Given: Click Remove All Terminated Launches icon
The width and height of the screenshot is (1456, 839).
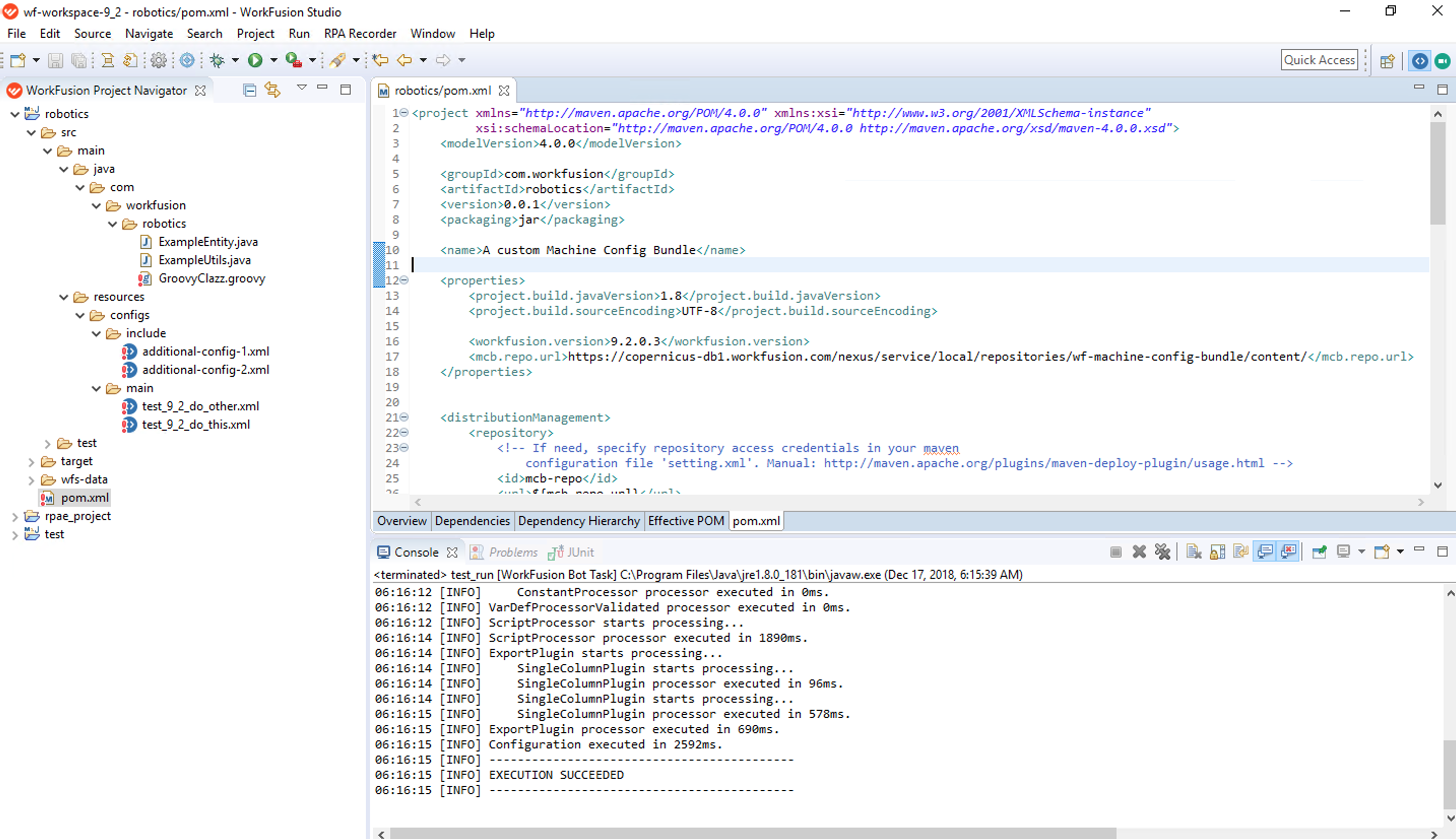Looking at the screenshot, I should (x=1162, y=552).
